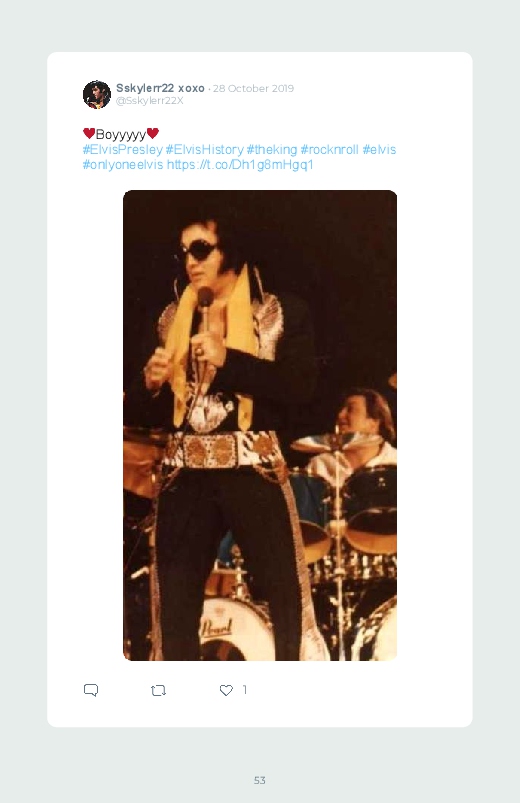Click the page number 53
The height and width of the screenshot is (803, 520).
coord(260,780)
